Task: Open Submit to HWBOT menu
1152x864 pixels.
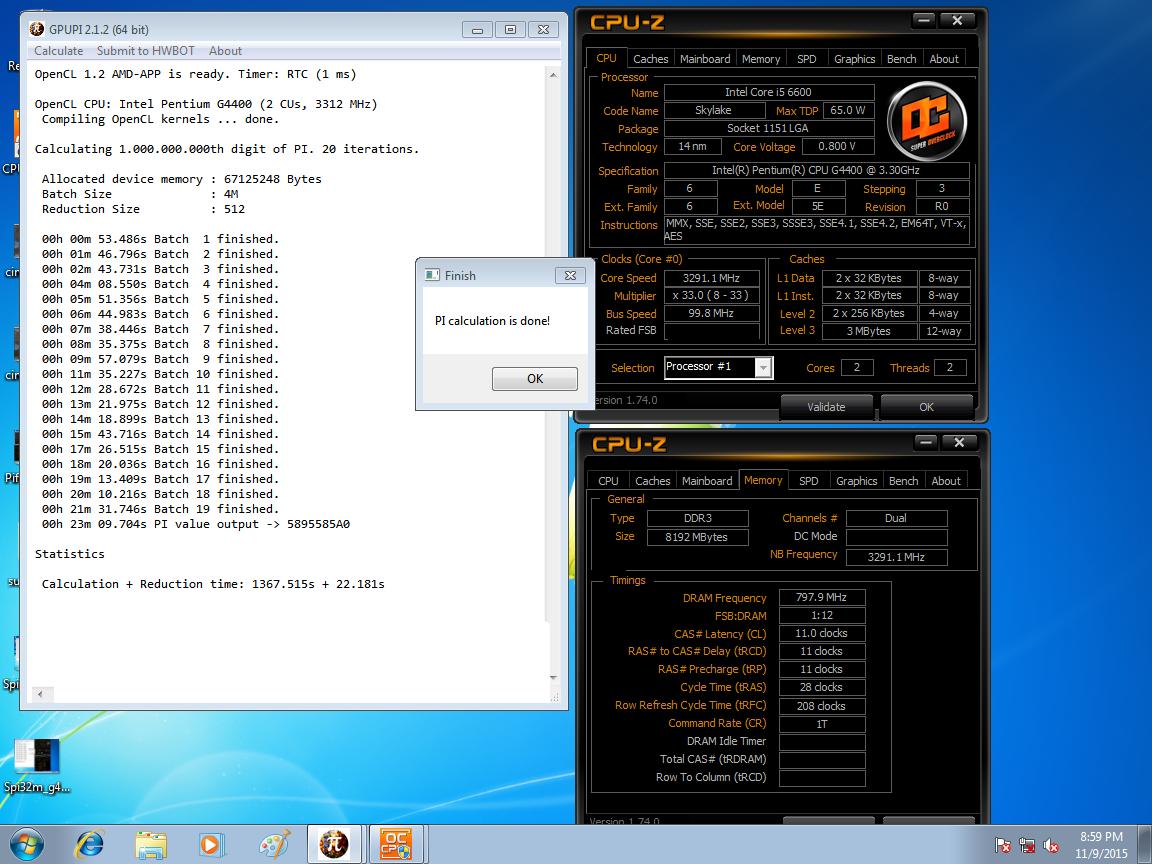Action: (145, 51)
